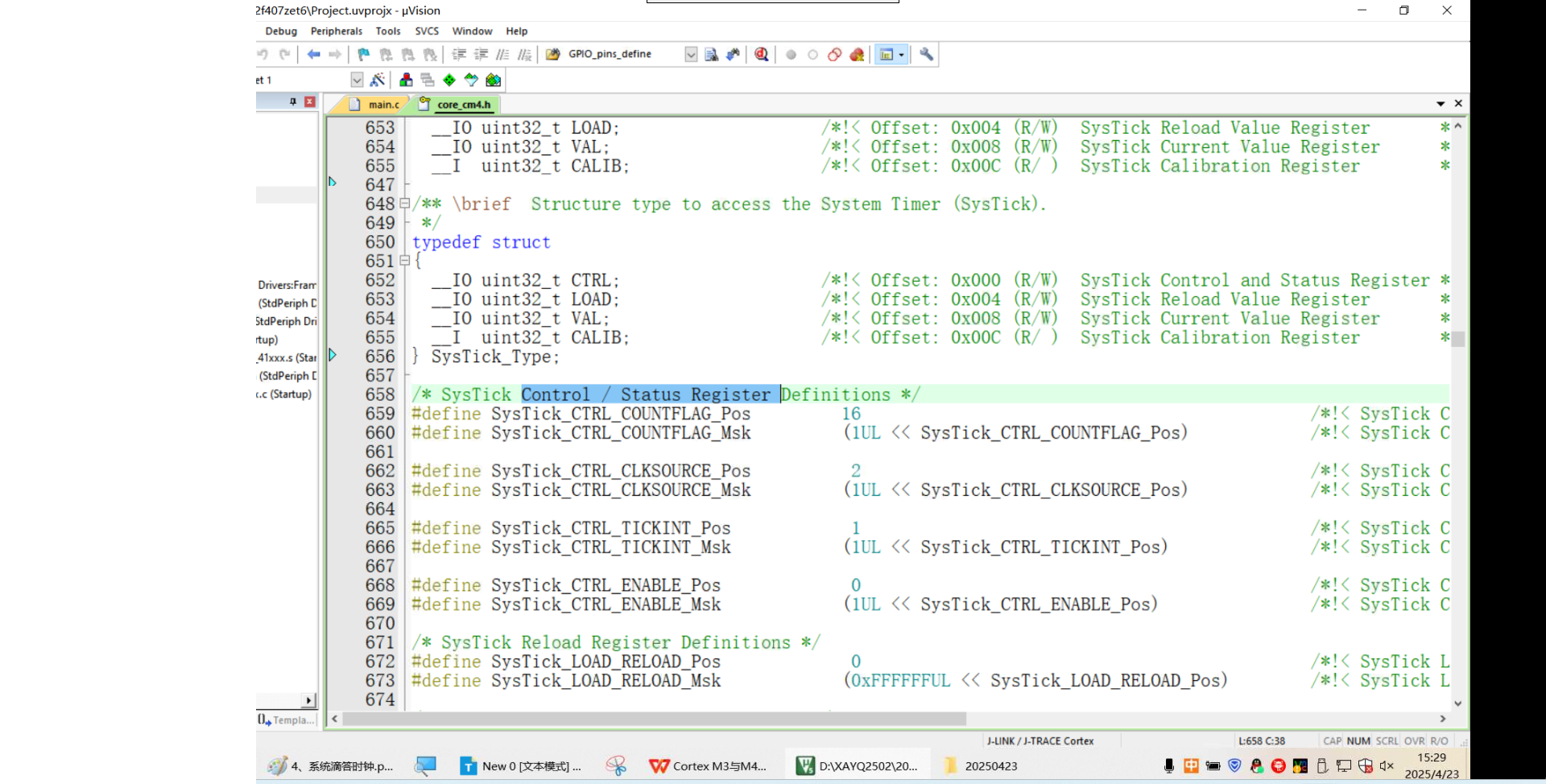Open the target selection dropdown
The image size is (1546, 784).
[x=357, y=80]
